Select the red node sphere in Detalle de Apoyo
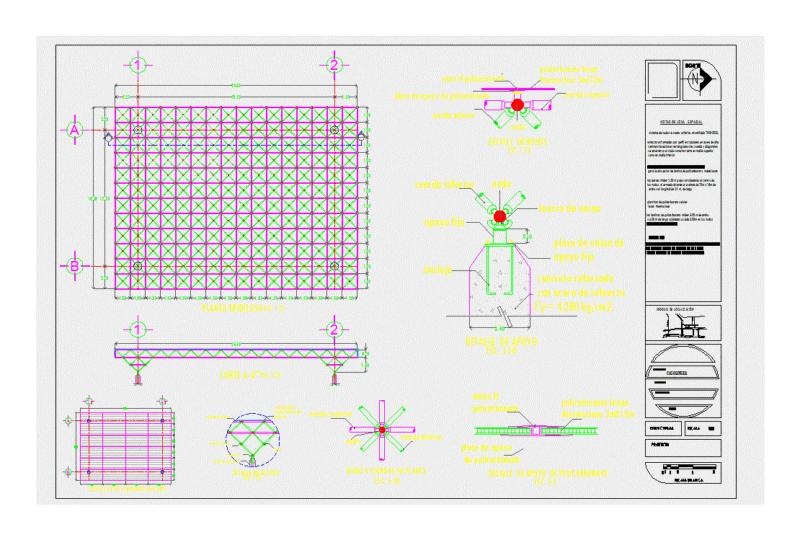Screen dimensions: 800x540 click(500, 216)
